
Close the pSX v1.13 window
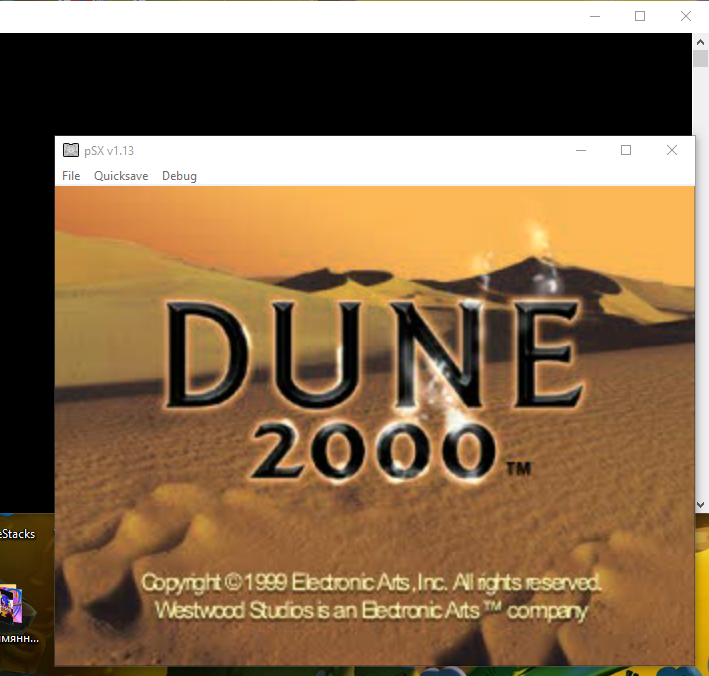pyautogui.click(x=672, y=150)
